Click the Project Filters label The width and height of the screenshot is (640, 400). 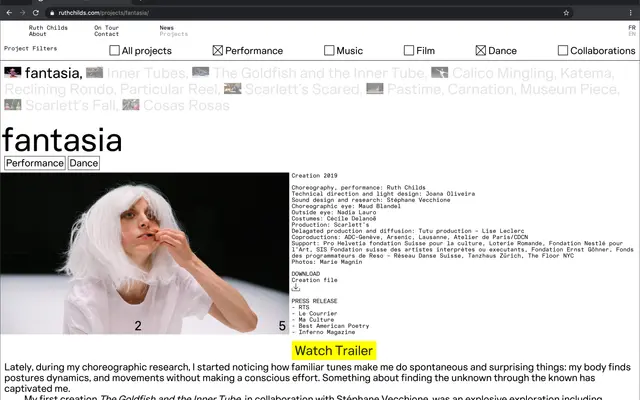[31, 48]
